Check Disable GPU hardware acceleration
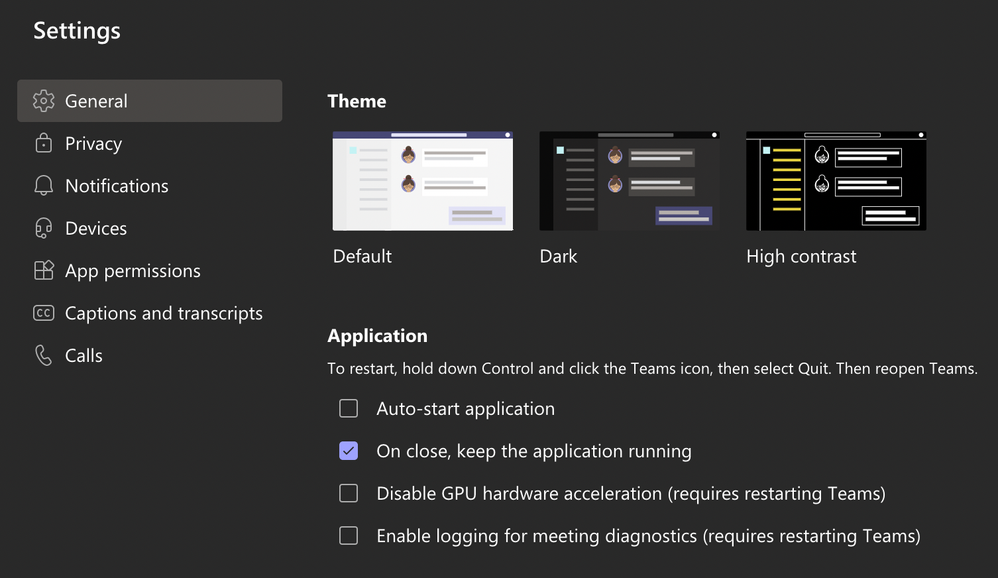This screenshot has width=998, height=578. pos(348,493)
